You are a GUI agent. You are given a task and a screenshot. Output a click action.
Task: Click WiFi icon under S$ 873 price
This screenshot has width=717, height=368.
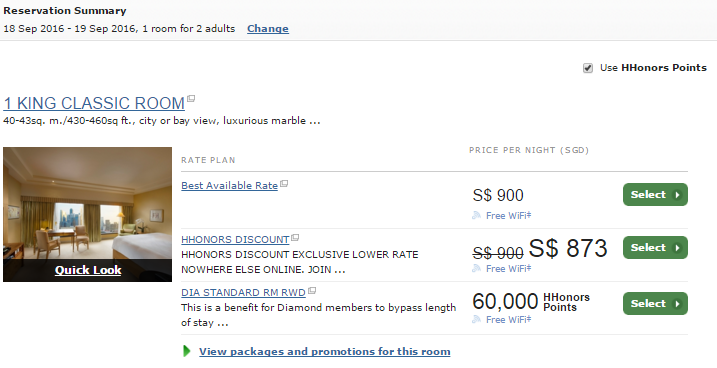476,268
